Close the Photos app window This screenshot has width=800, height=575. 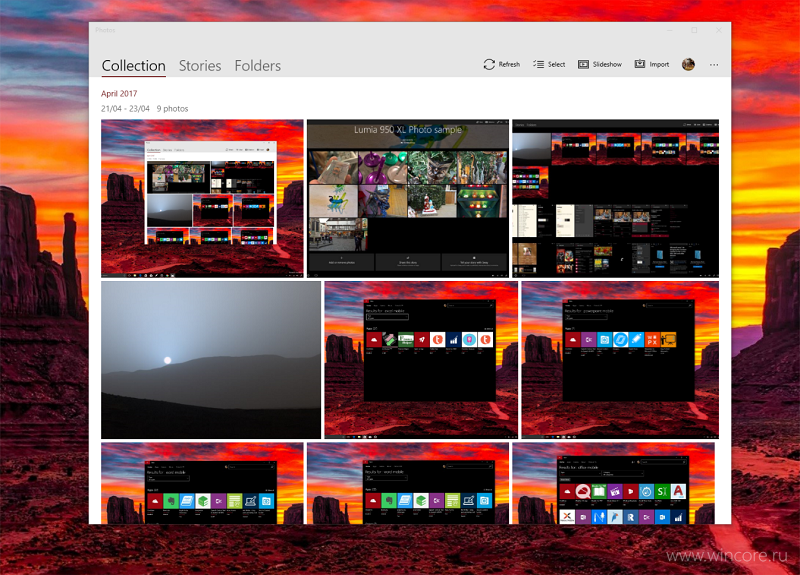pos(718,31)
